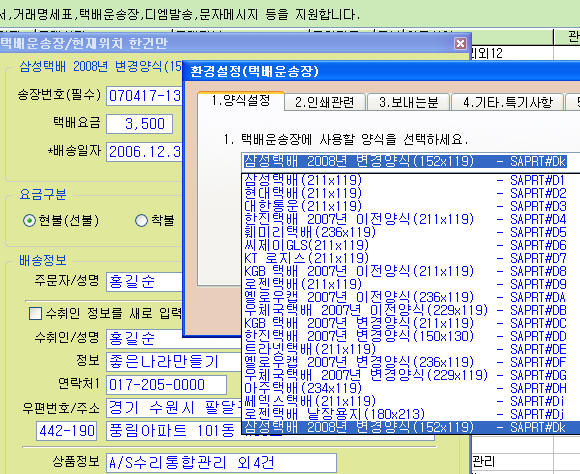Choose KGB 택배 2007년 변경양식(211x119)
The image size is (580, 474).
[411, 323]
